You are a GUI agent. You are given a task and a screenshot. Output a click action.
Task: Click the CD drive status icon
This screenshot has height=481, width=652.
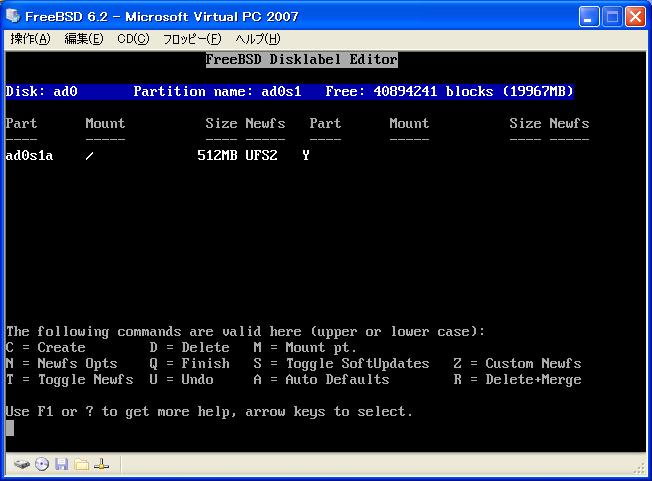[x=42, y=464]
